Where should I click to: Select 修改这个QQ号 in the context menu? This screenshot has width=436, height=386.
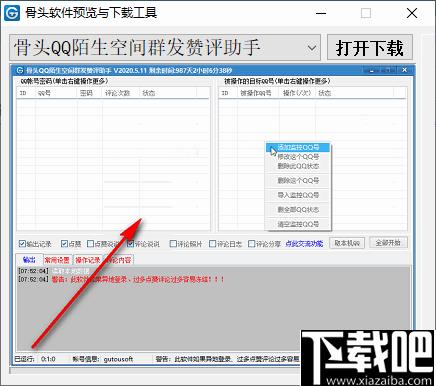(x=298, y=157)
